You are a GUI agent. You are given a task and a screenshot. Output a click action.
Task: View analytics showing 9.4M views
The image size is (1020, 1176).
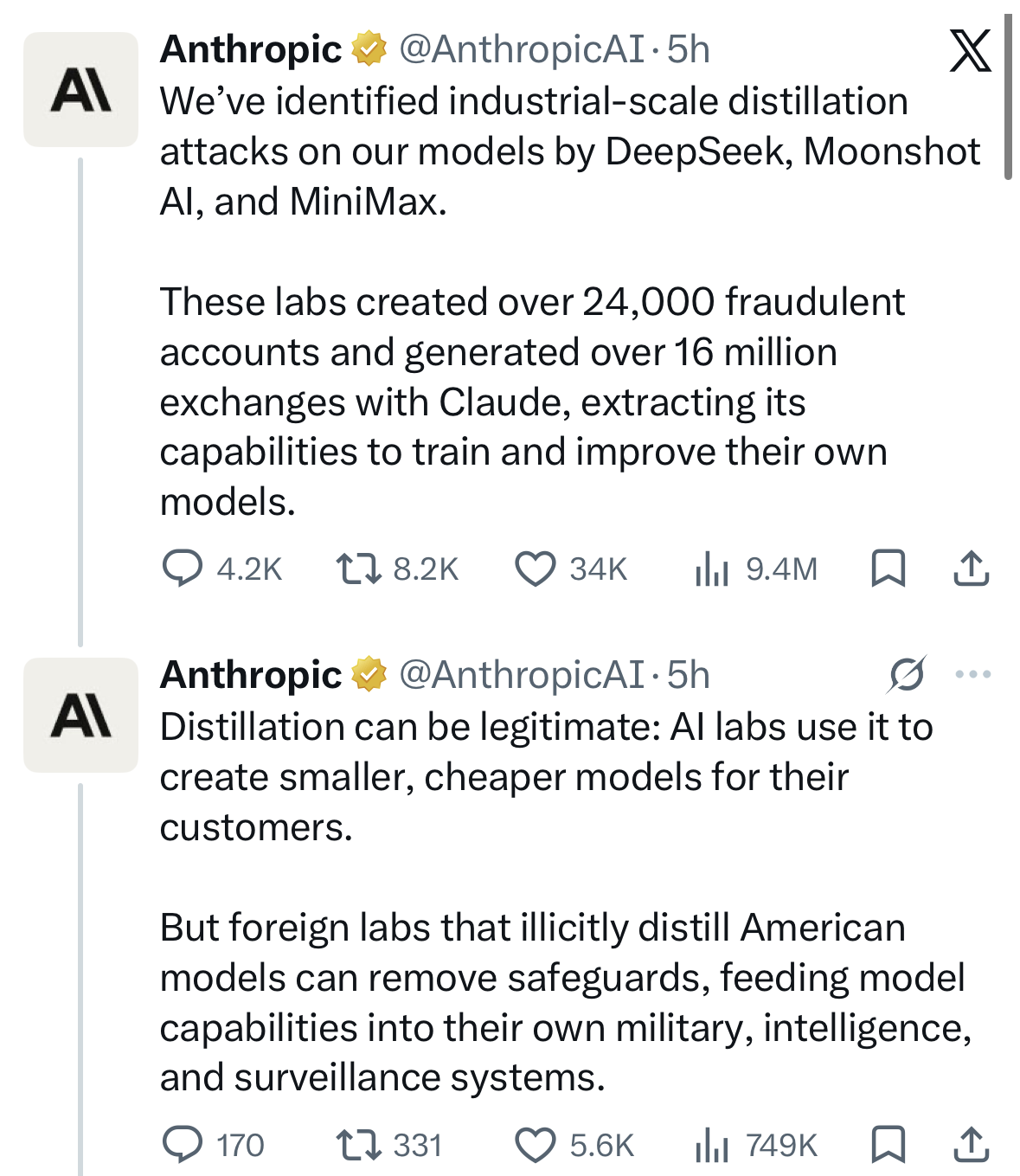[x=712, y=569]
